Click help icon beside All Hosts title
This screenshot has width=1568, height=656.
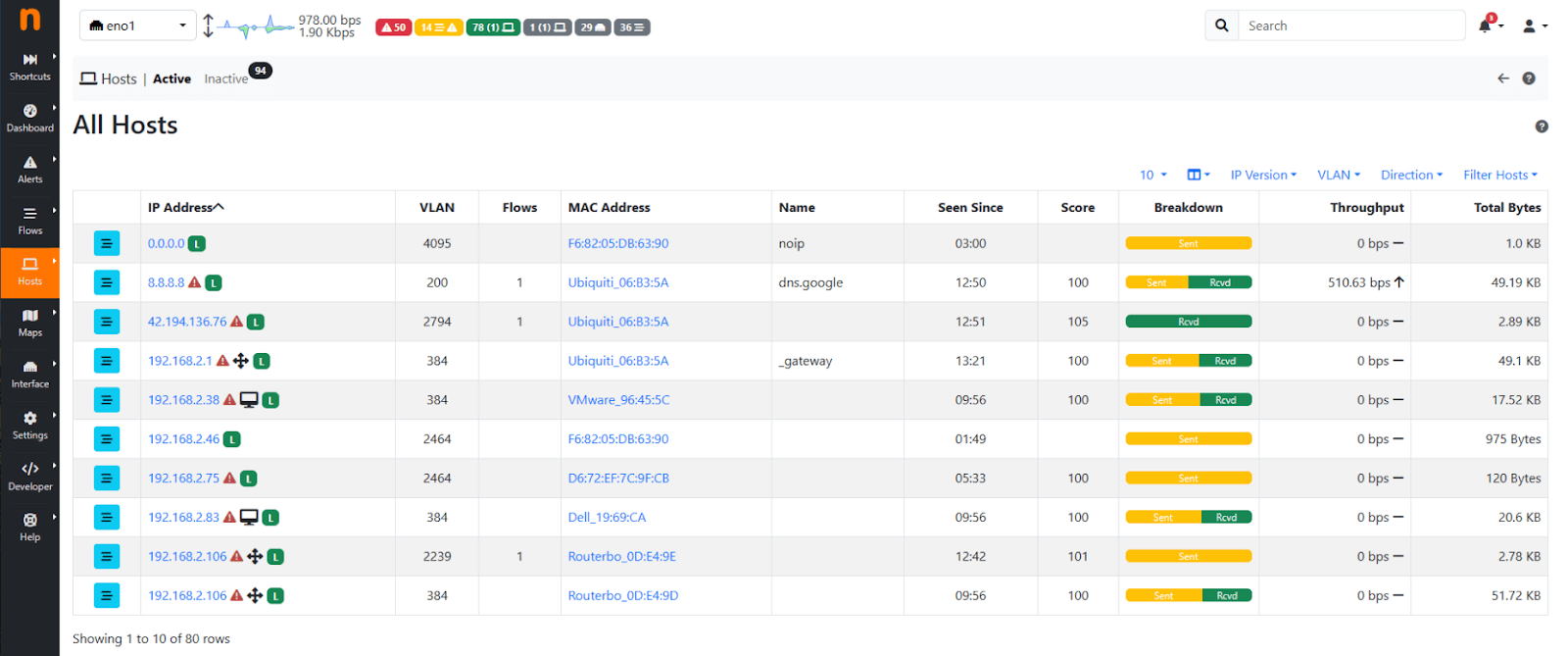click(1541, 126)
